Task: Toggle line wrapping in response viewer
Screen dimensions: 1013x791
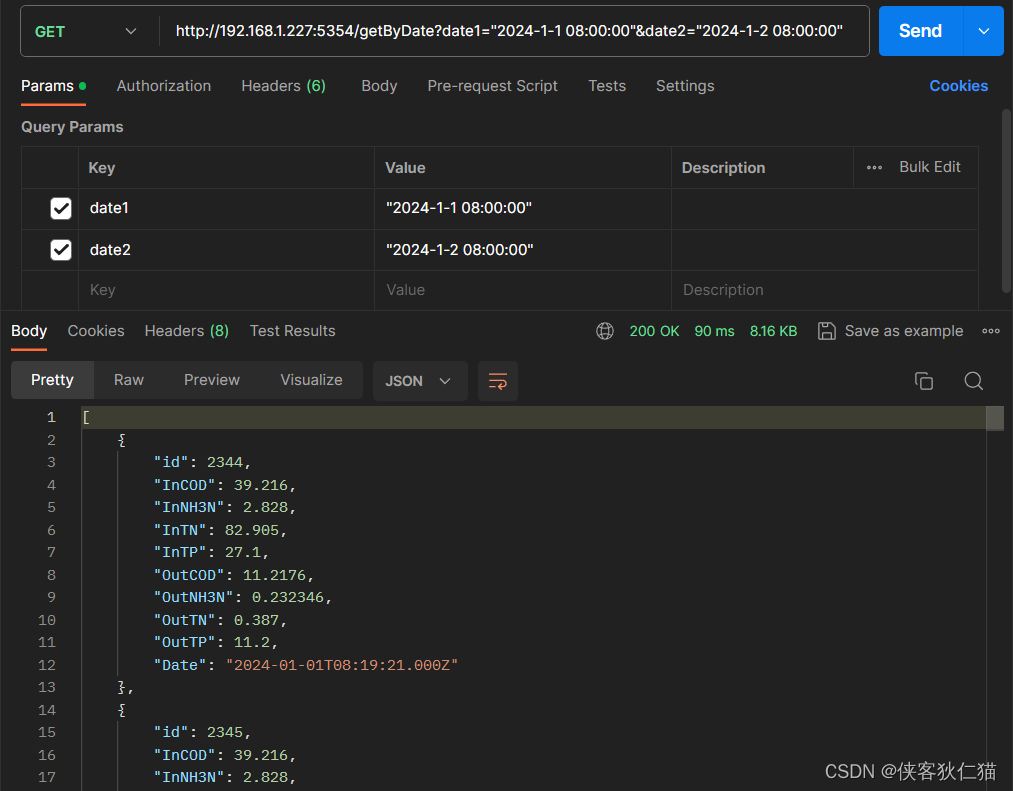Action: click(x=497, y=380)
